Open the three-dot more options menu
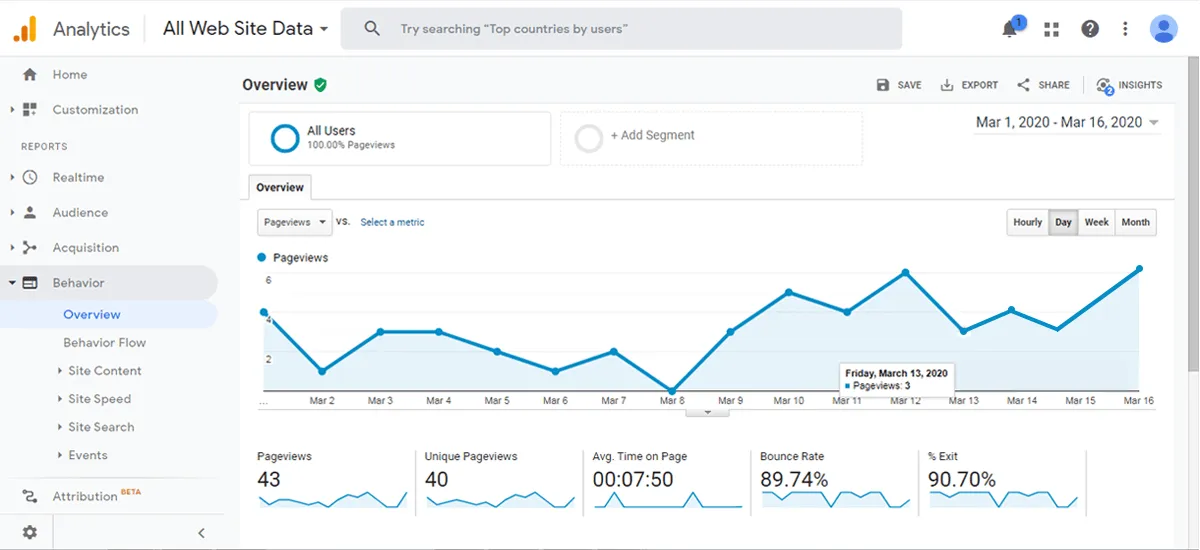Screen dimensions: 1200x550 click(x=1126, y=29)
